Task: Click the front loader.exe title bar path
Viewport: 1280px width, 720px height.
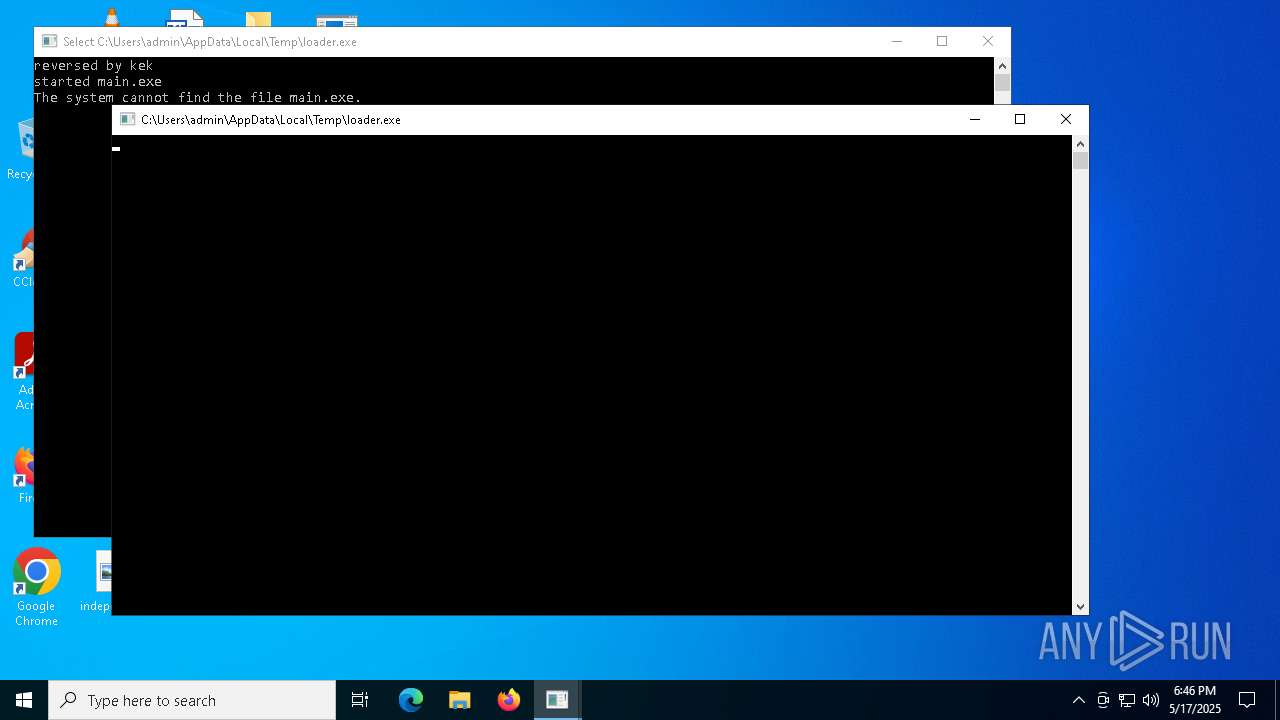Action: tap(271, 120)
